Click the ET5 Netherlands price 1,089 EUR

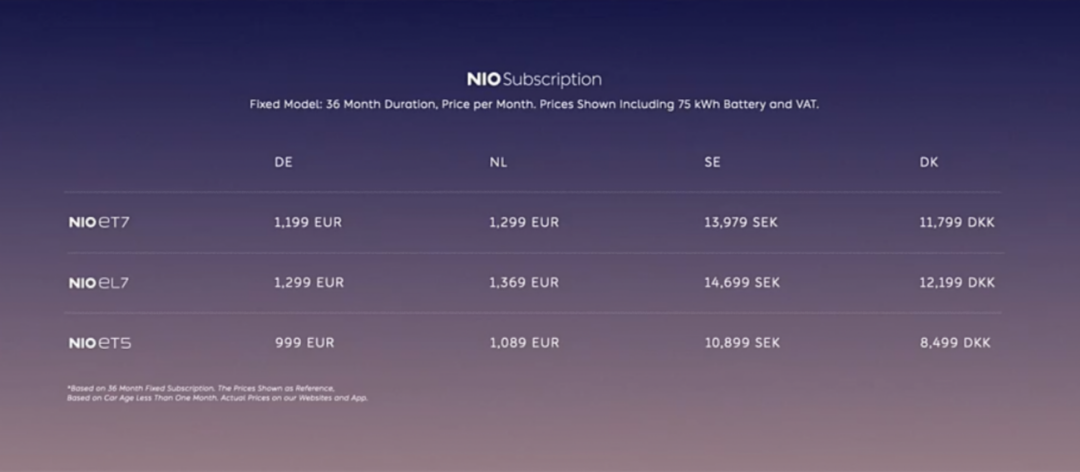point(524,342)
